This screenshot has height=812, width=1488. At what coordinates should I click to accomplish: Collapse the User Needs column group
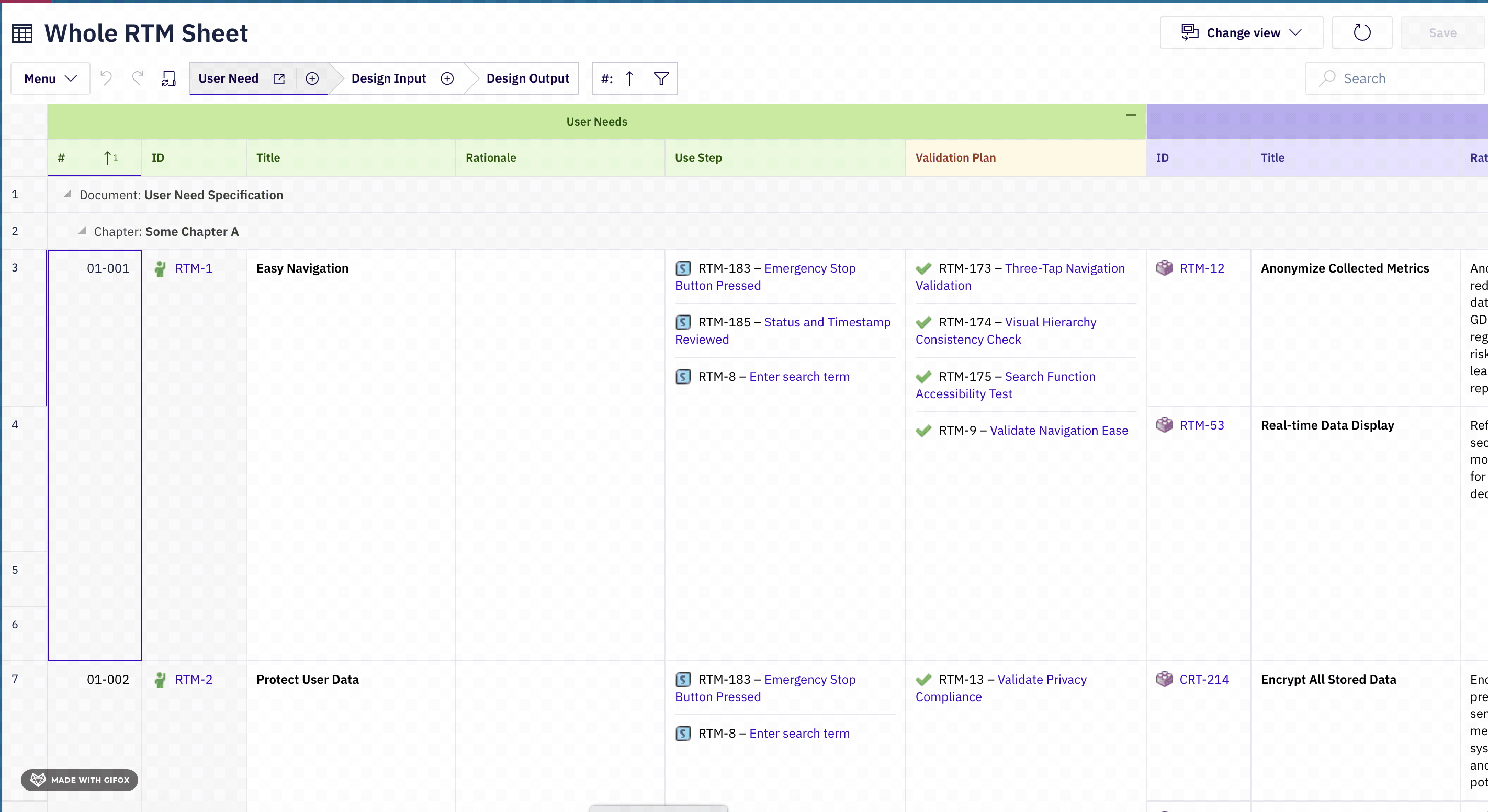(1131, 115)
